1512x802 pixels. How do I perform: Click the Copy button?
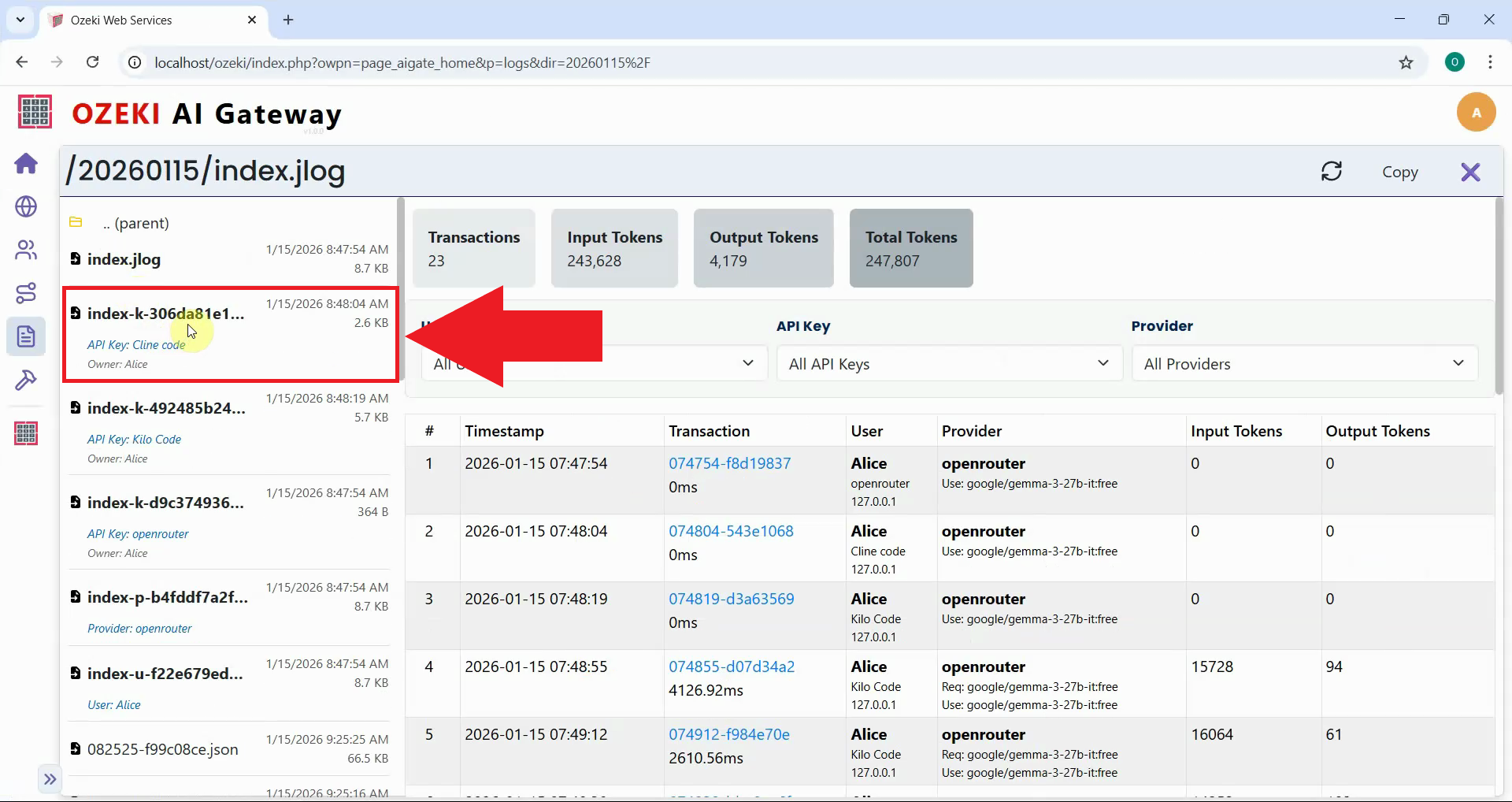[x=1401, y=172]
